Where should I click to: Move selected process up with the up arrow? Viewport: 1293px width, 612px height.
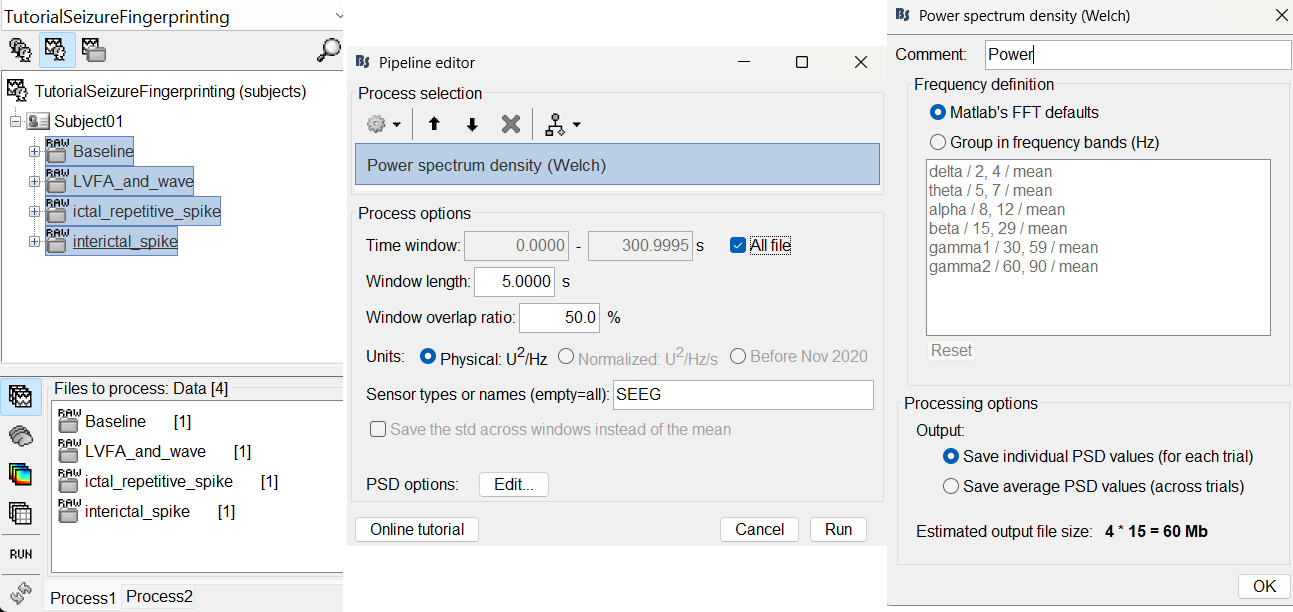434,125
